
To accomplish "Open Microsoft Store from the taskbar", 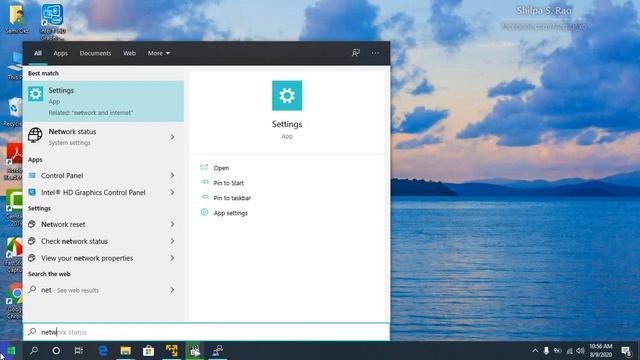I will tap(149, 351).
